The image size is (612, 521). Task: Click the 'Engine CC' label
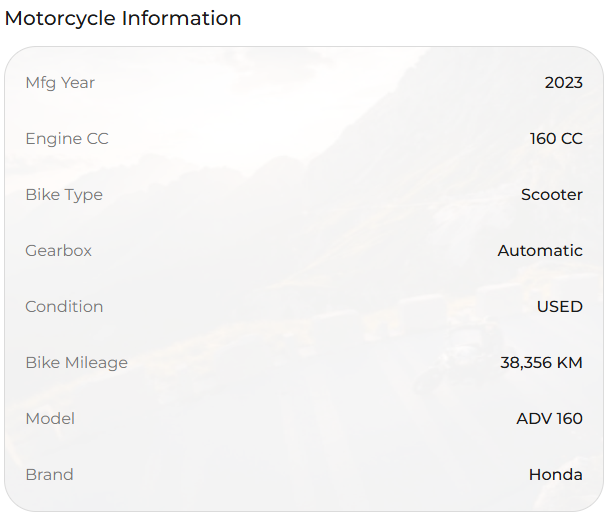(x=67, y=139)
